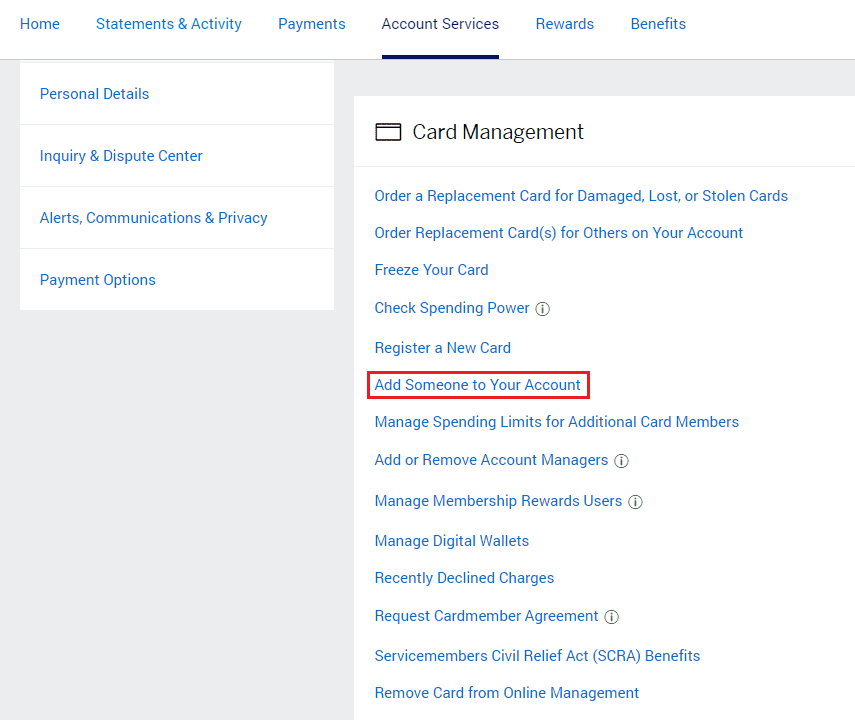Select the Account Services tab
This screenshot has width=855, height=720.
click(440, 23)
